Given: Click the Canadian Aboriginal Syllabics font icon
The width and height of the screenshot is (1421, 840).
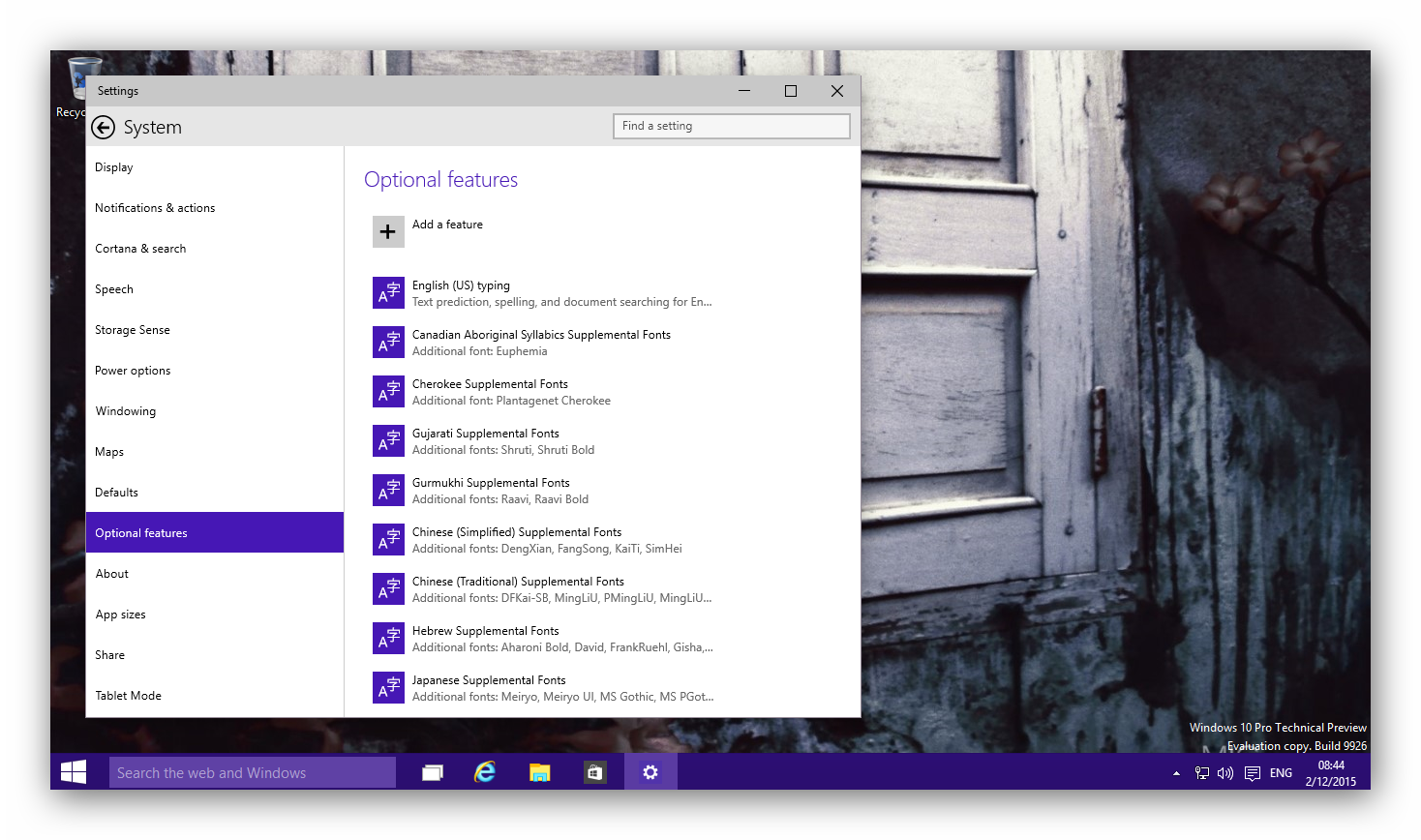Looking at the screenshot, I should (388, 342).
